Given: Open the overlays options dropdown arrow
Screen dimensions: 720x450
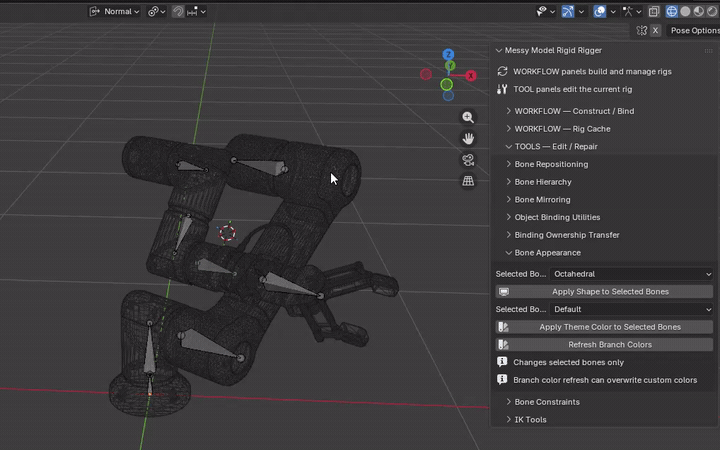Looking at the screenshot, I should pyautogui.click(x=613, y=11).
